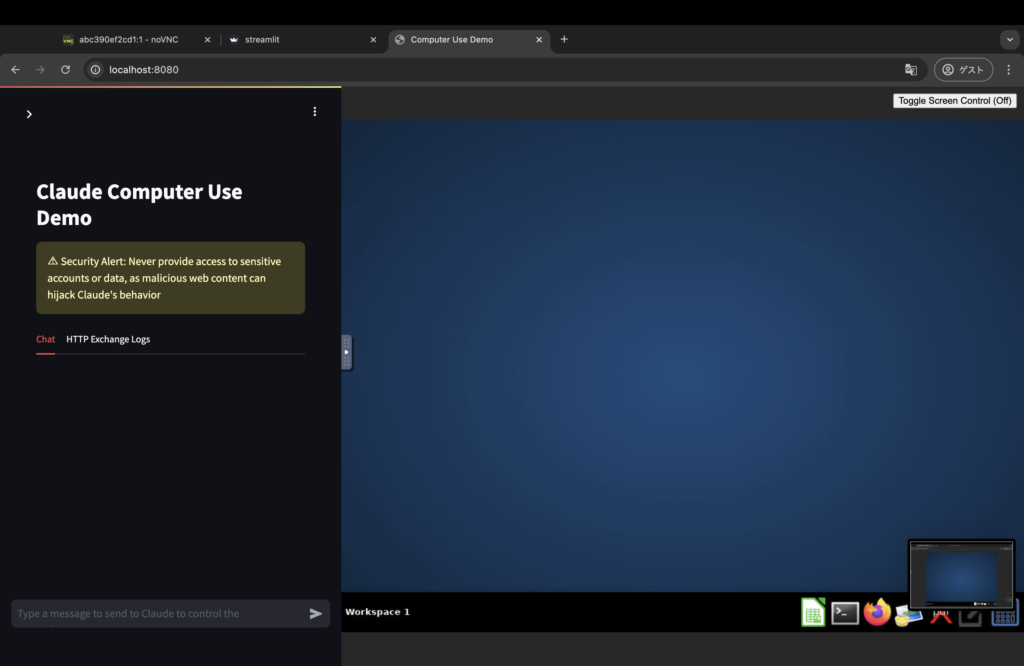This screenshot has height=666, width=1024.
Task: Open the text editor taskbar icon
Action: click(x=970, y=618)
